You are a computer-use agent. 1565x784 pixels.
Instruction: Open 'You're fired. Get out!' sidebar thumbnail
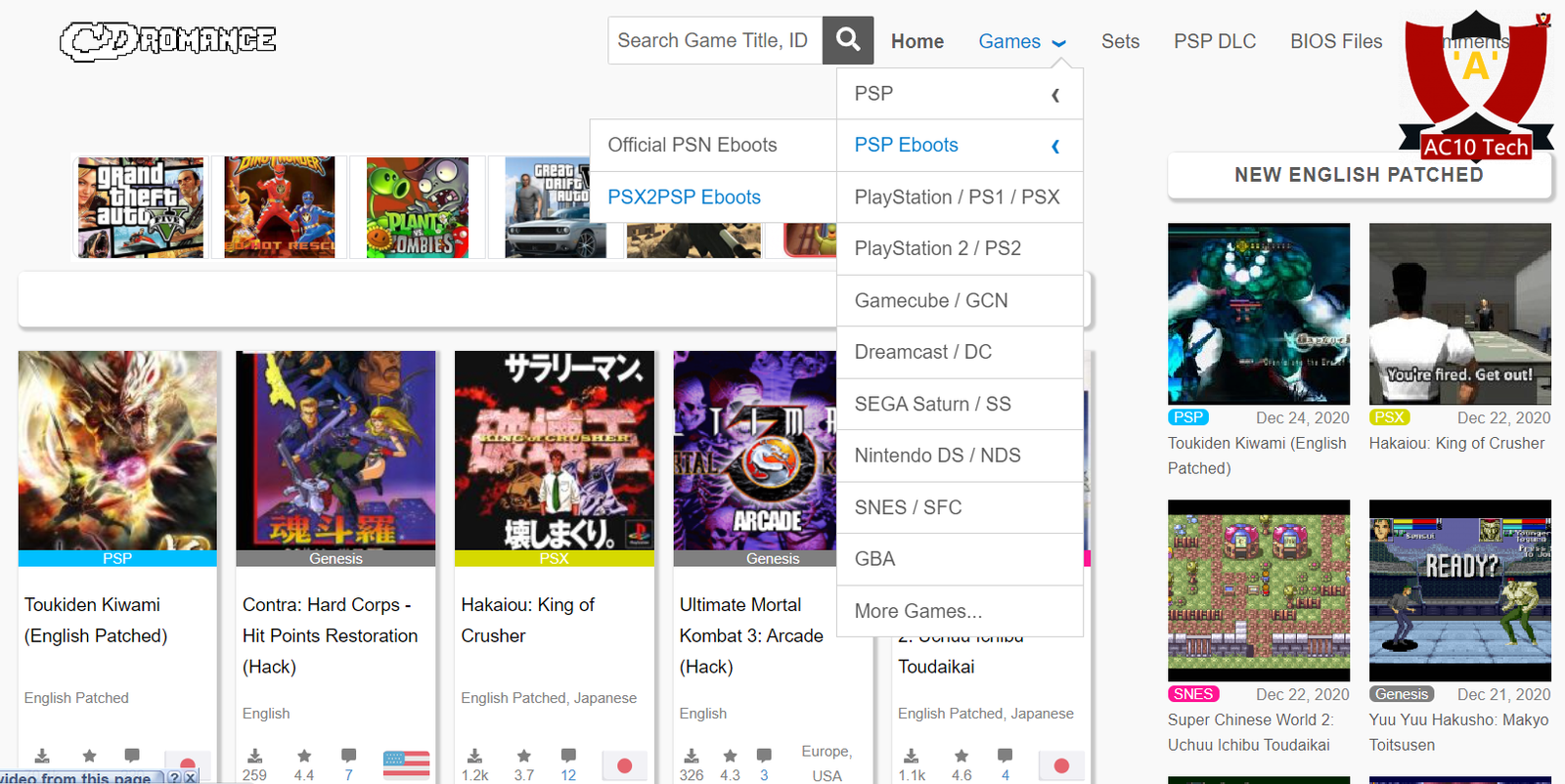coord(1460,314)
